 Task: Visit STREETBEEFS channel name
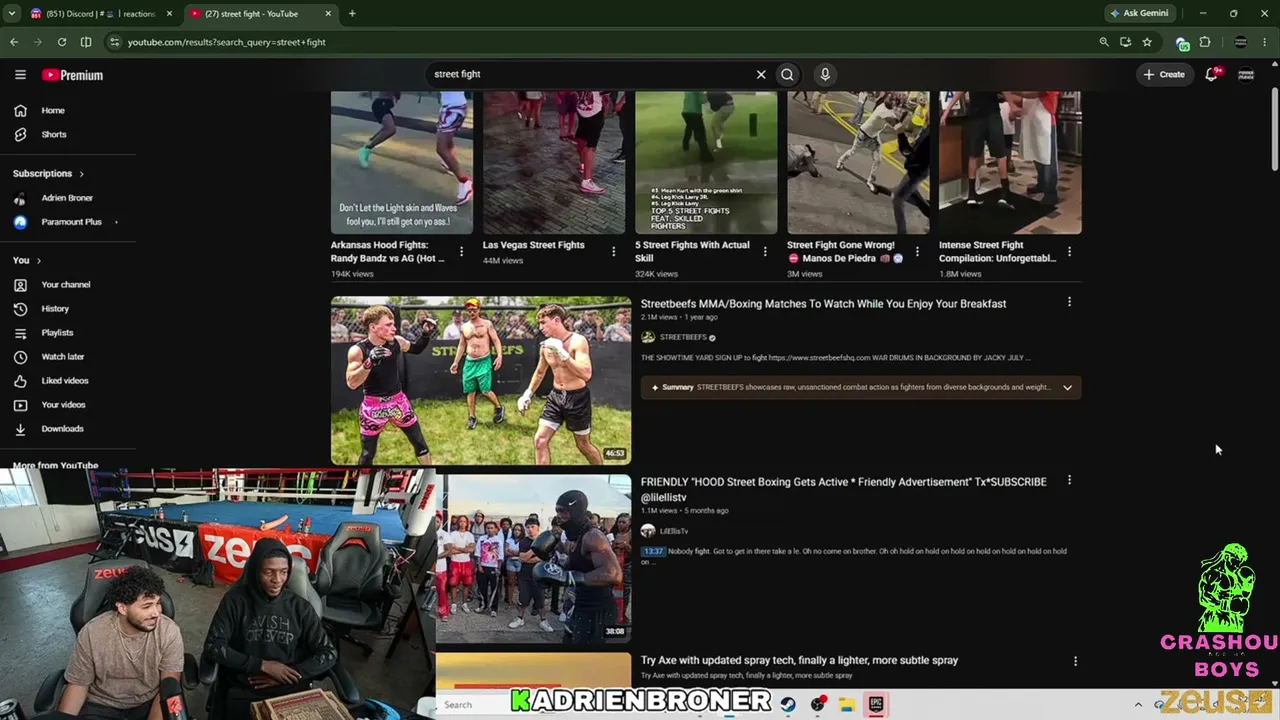coord(683,338)
